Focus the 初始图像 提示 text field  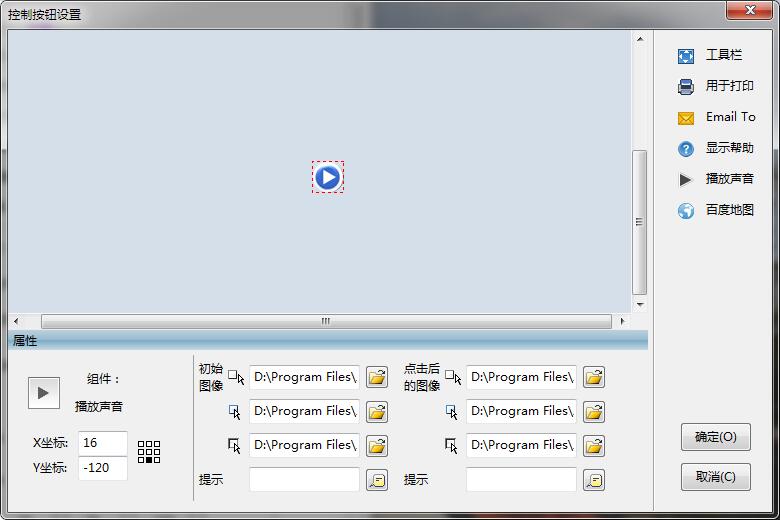pos(304,479)
